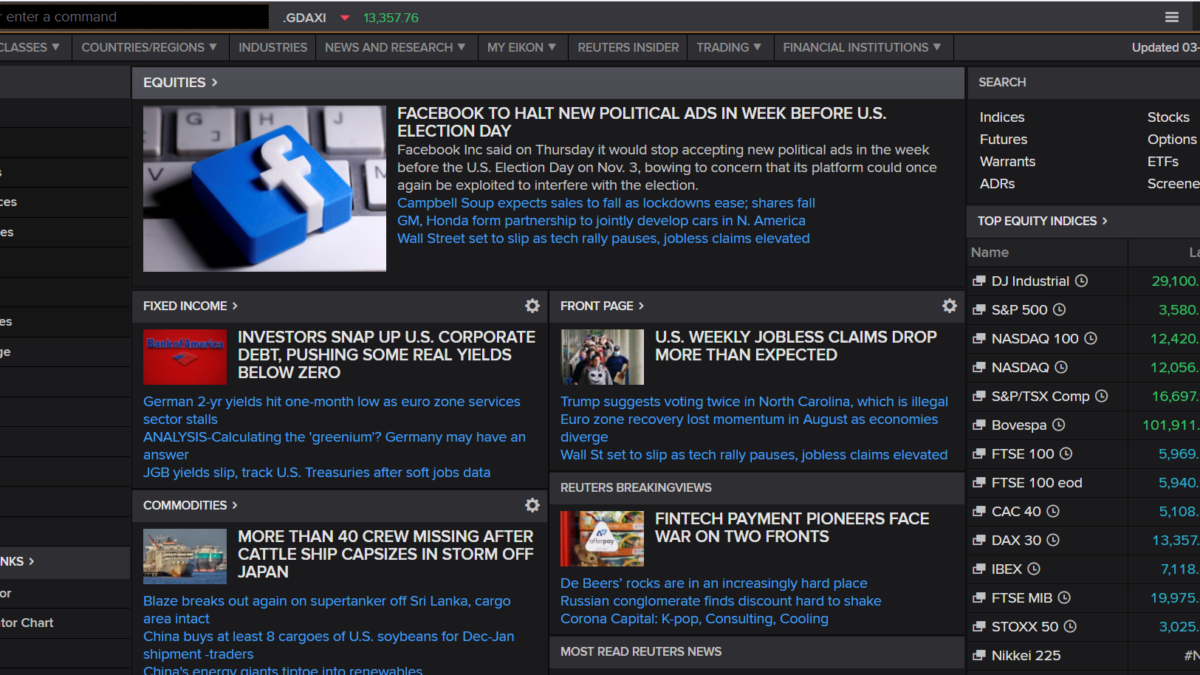Open the Fintech payment pioneers headline

pyautogui.click(x=792, y=528)
